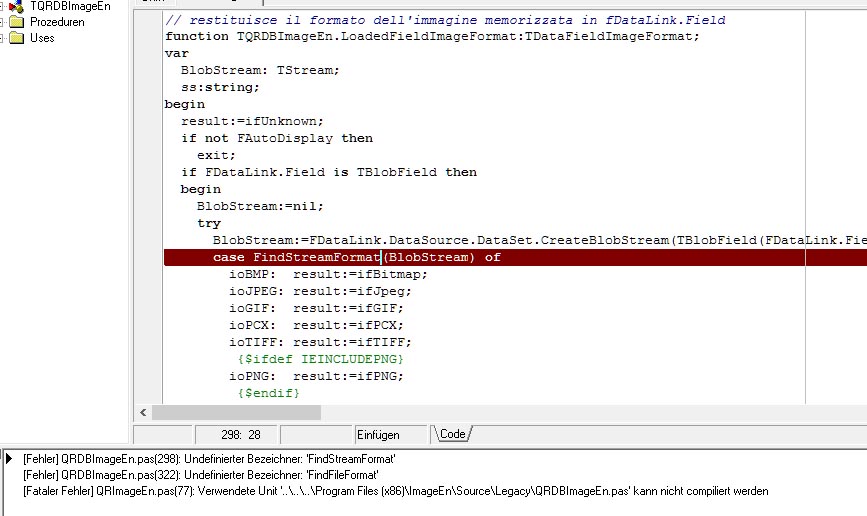The width and height of the screenshot is (867, 516).
Task: Click the 'exit;' statement line
Action: 216,155
